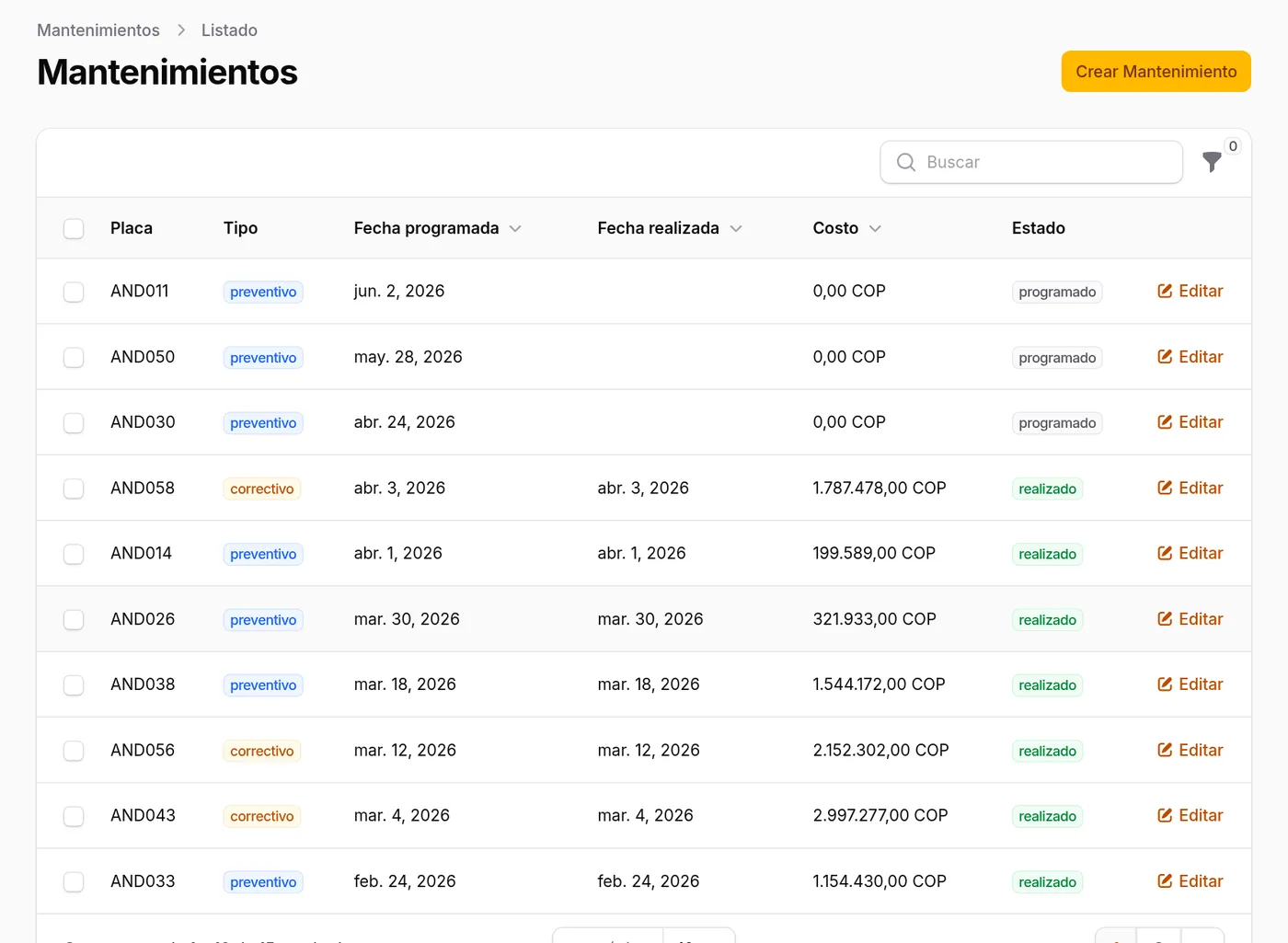The height and width of the screenshot is (943, 1288).
Task: Toggle the select-all checkbox in header
Action: point(74,228)
